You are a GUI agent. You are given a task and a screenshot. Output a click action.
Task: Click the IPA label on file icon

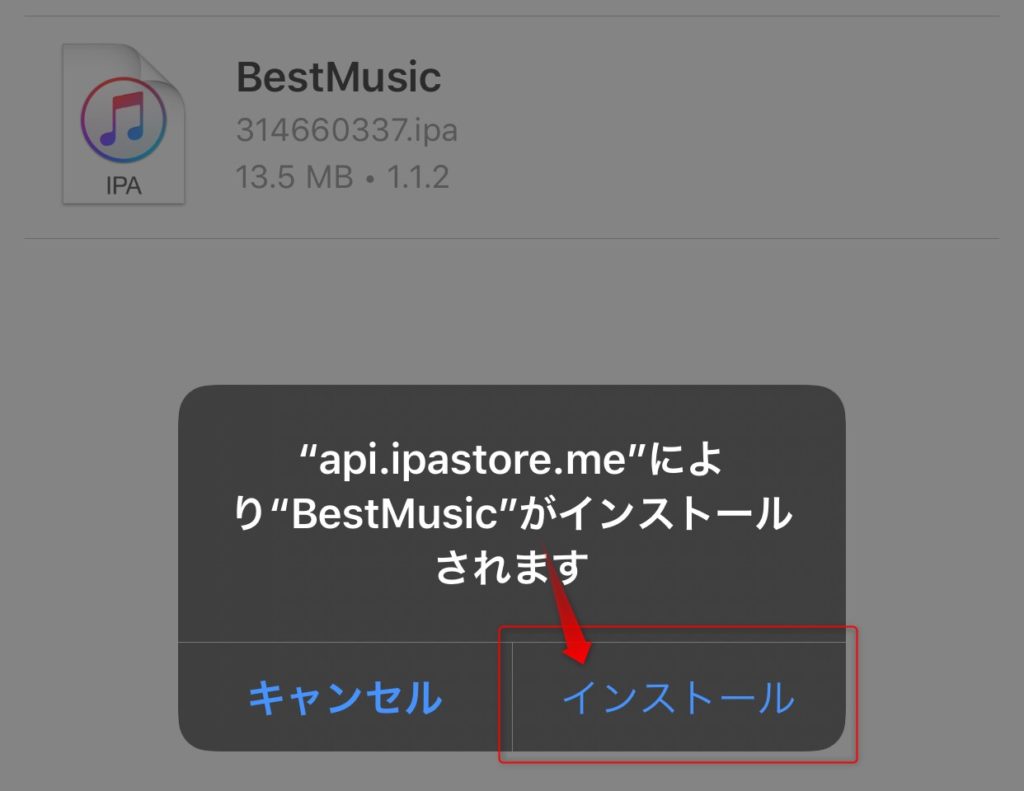(123, 186)
